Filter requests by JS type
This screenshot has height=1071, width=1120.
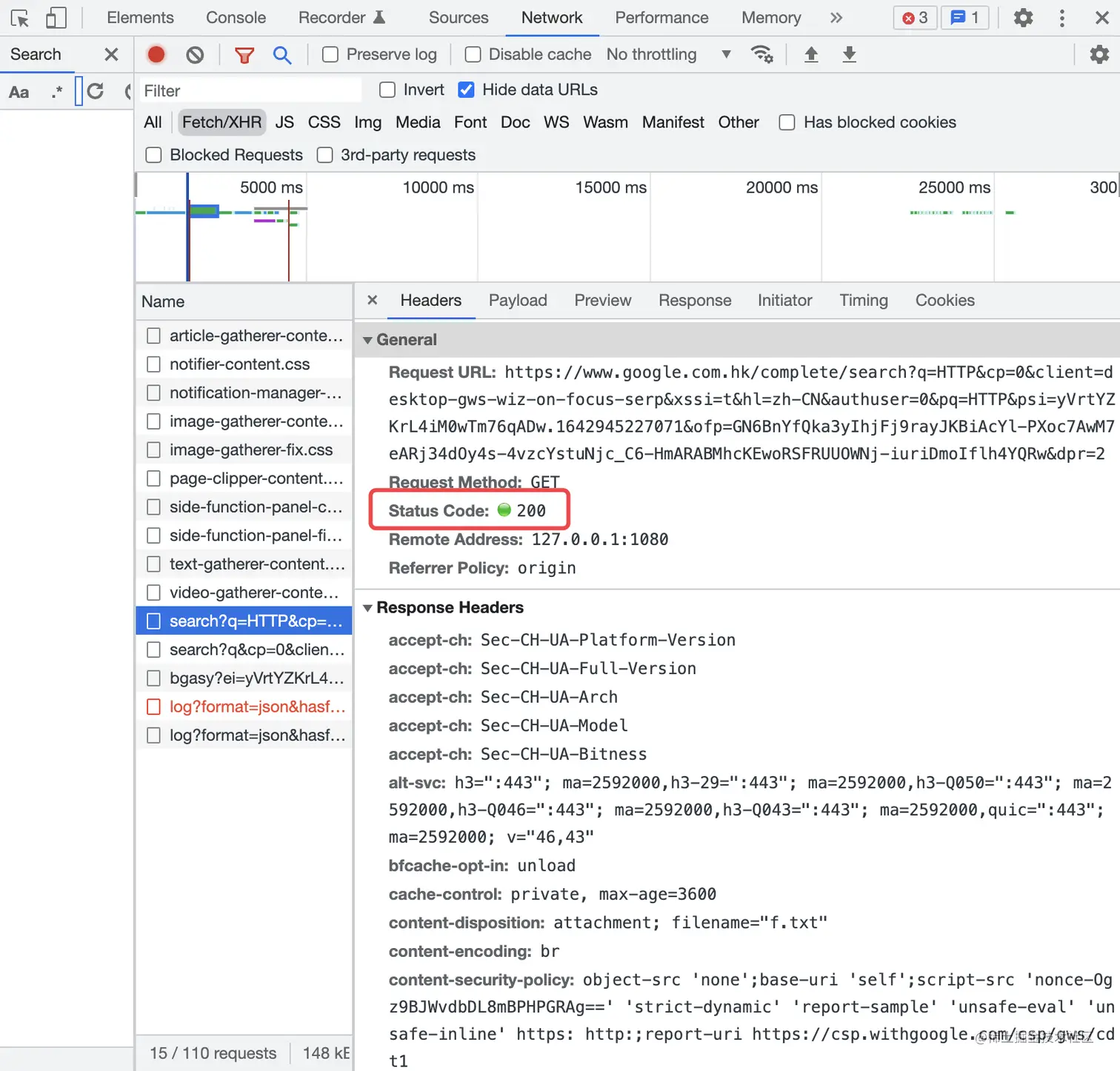click(284, 122)
